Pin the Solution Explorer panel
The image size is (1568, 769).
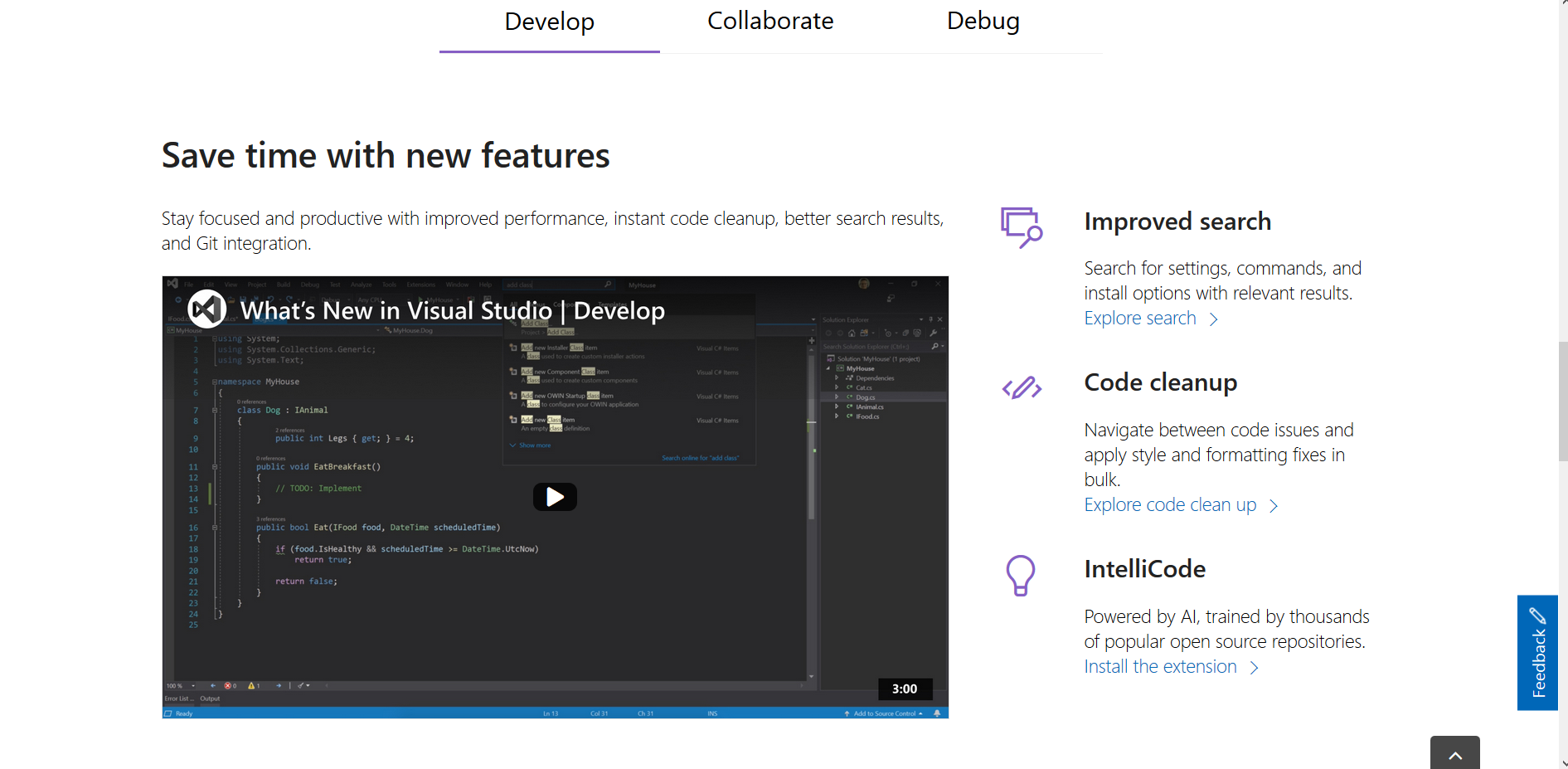930,319
